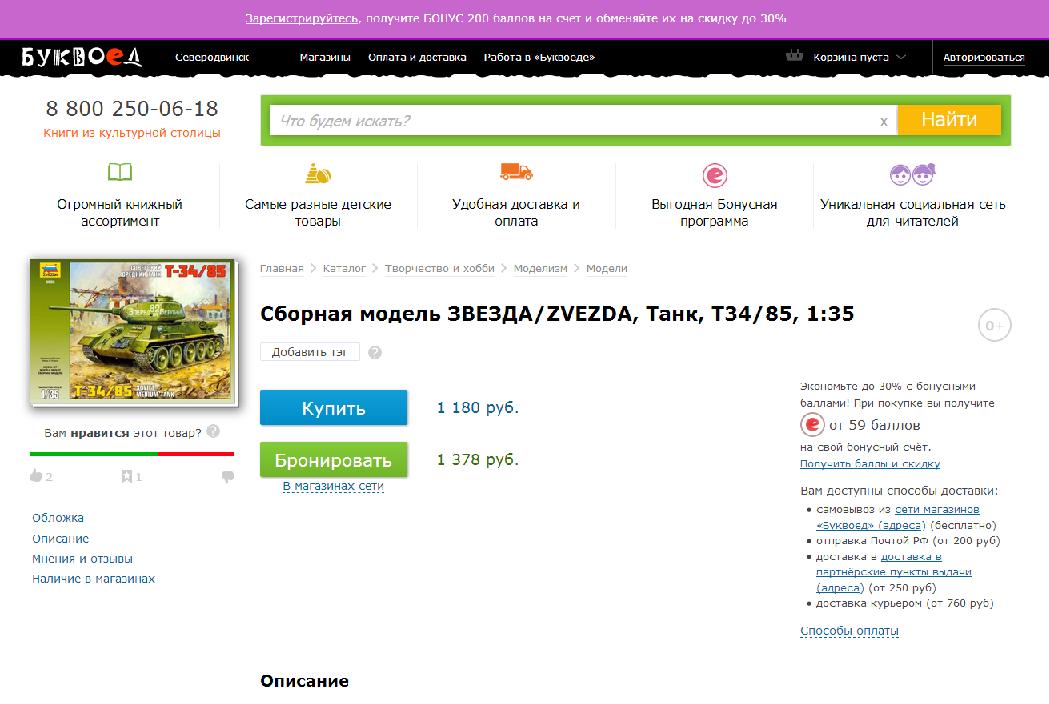Expand the В магазинах сети link
The width and height of the screenshot is (1049, 704).
(333, 487)
